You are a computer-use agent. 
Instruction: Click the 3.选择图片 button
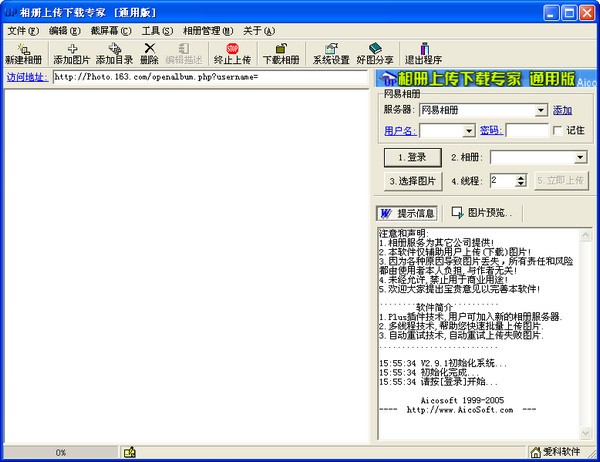click(413, 181)
